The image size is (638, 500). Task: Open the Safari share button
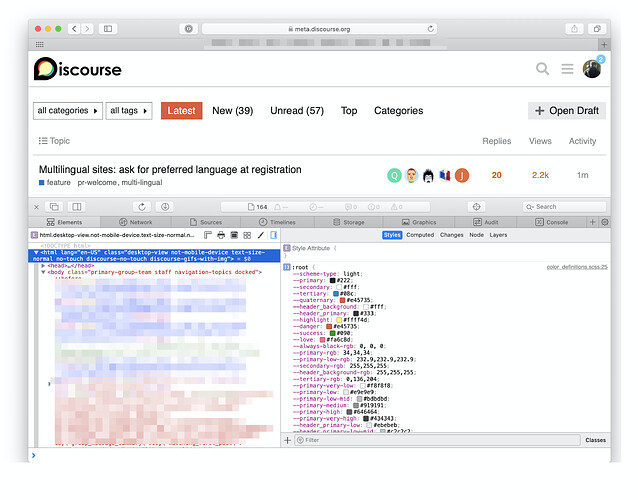(x=574, y=28)
